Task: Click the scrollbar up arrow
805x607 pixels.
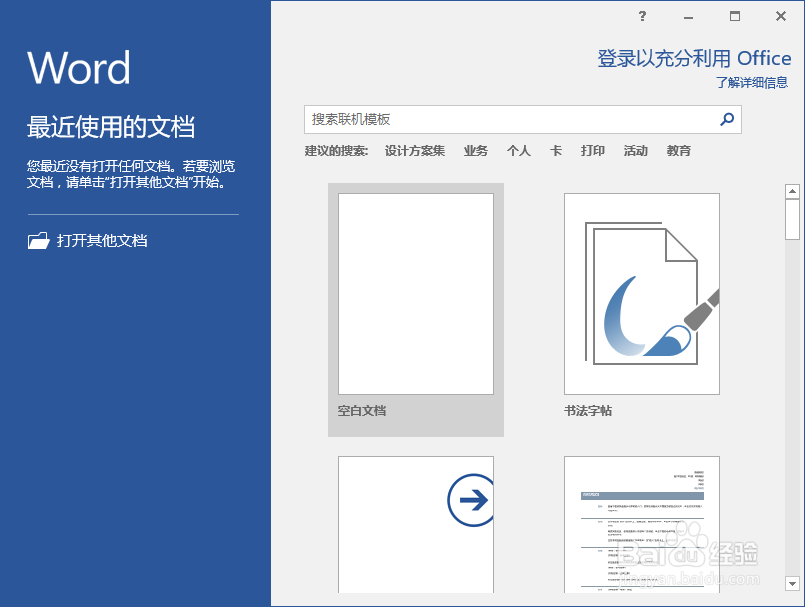Action: (792, 192)
